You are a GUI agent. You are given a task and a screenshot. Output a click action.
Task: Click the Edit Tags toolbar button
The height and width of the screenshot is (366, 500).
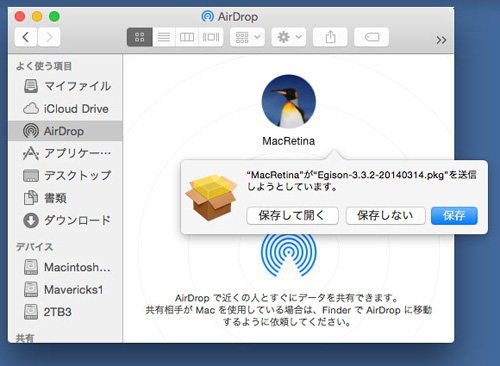[371, 37]
